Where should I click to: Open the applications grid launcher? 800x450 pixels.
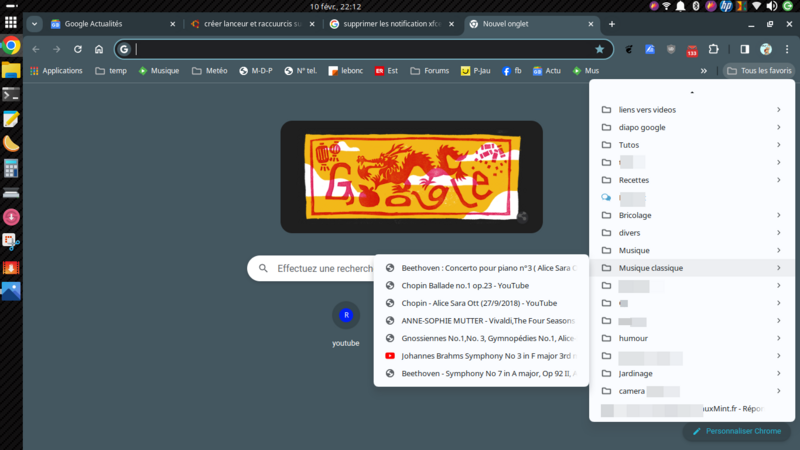11,22
